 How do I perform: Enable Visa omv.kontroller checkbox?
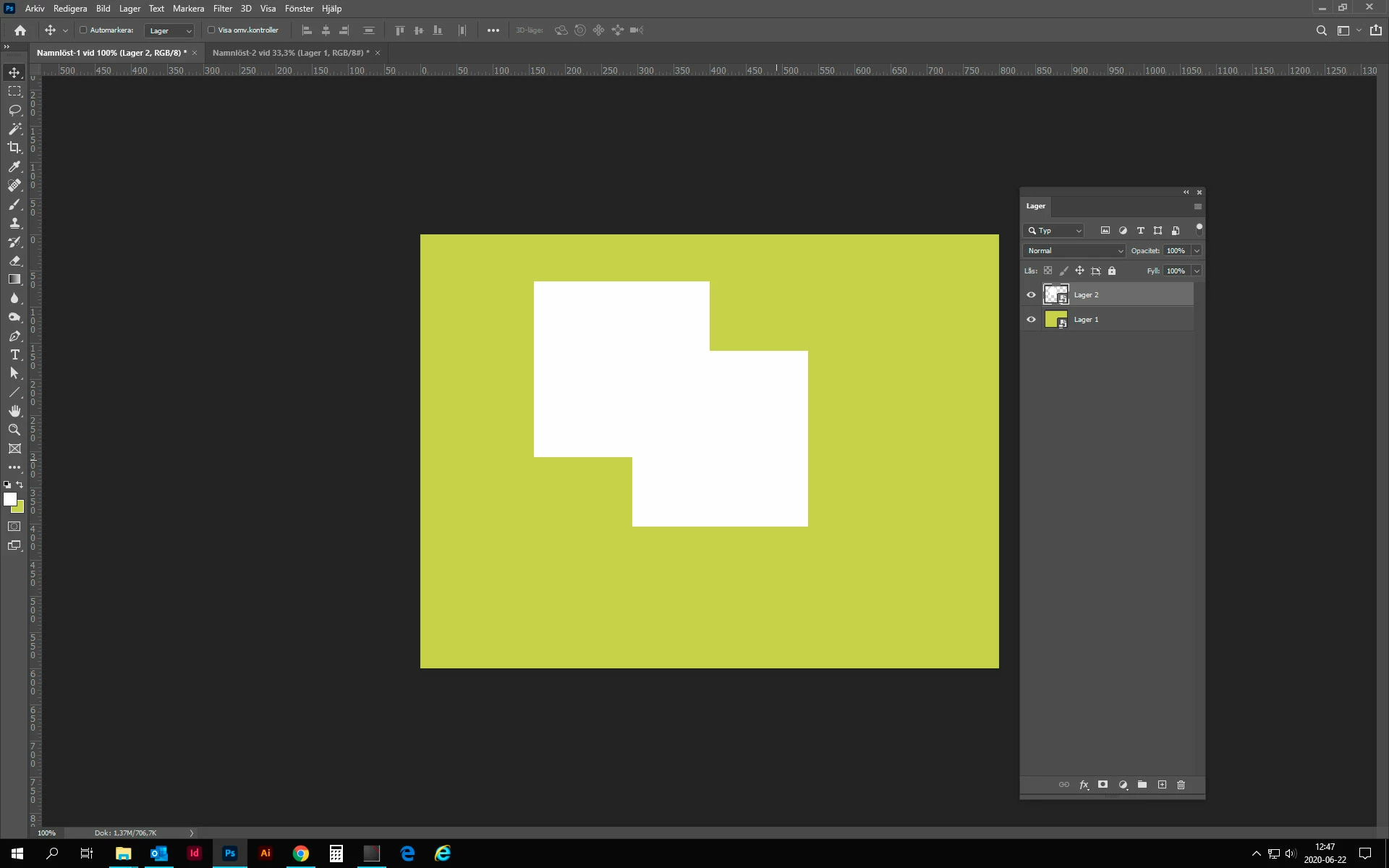(211, 30)
